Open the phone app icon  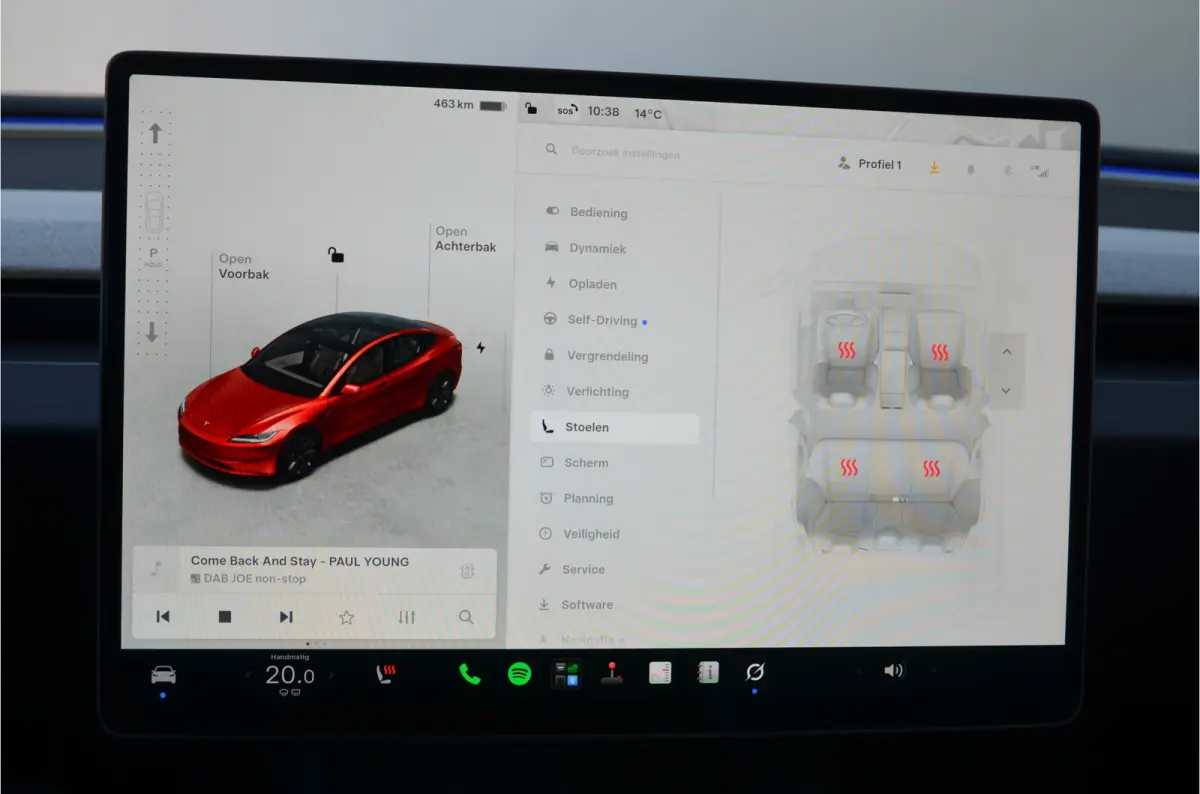point(470,674)
